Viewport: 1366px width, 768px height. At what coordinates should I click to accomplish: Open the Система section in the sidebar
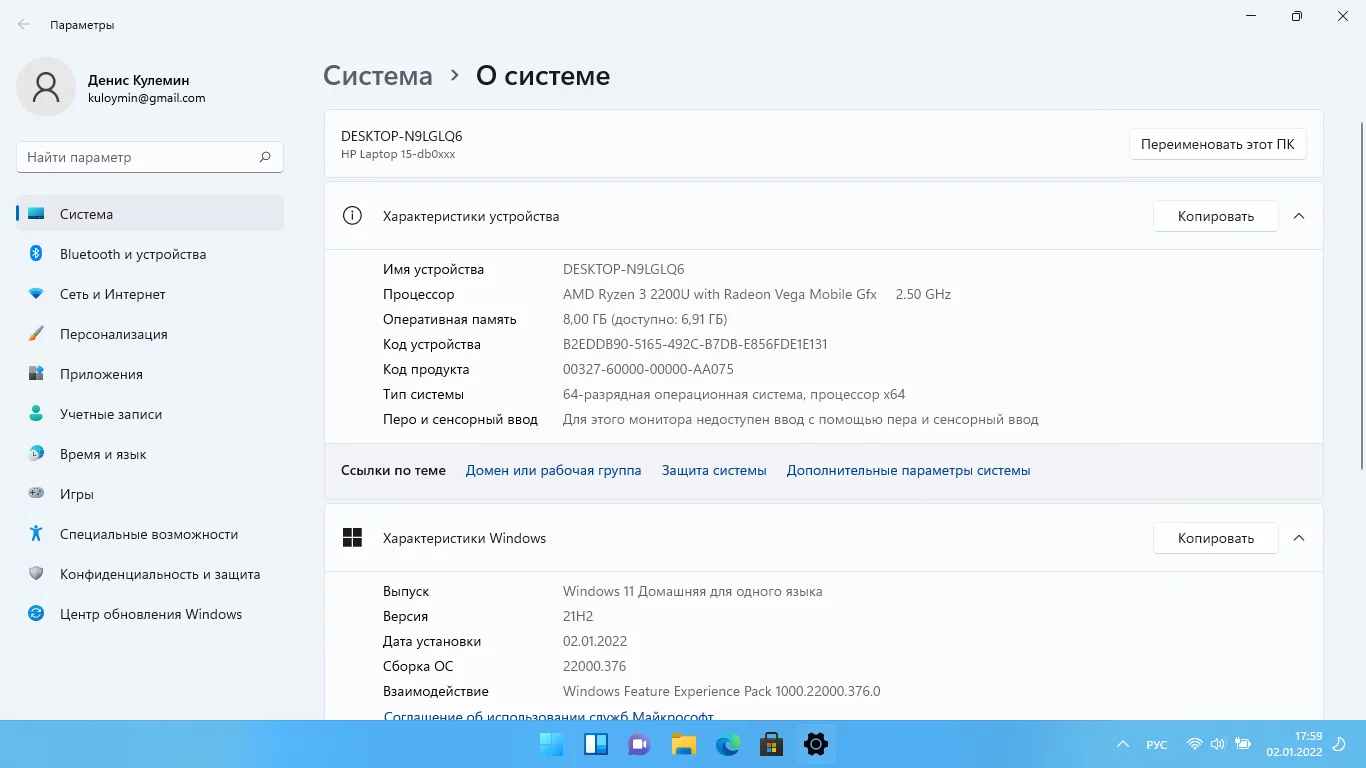pos(150,214)
